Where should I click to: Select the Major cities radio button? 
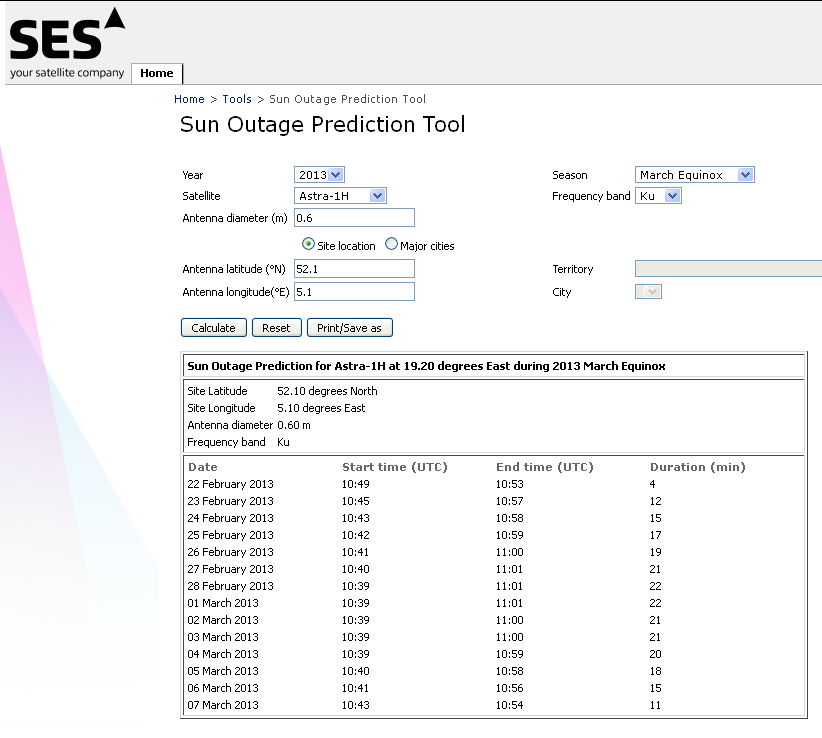click(x=391, y=244)
